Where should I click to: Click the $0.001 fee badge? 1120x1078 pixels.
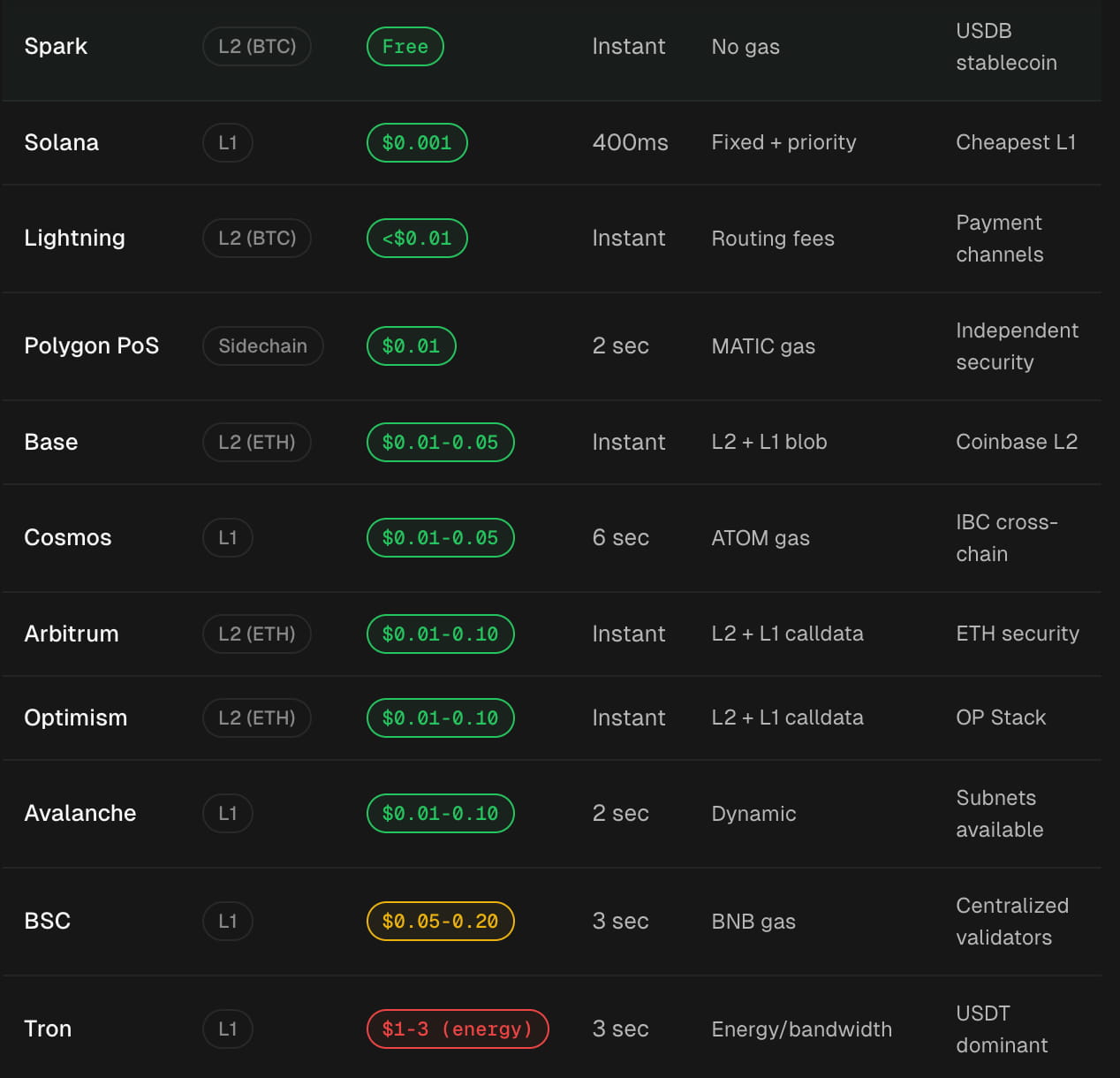point(417,142)
